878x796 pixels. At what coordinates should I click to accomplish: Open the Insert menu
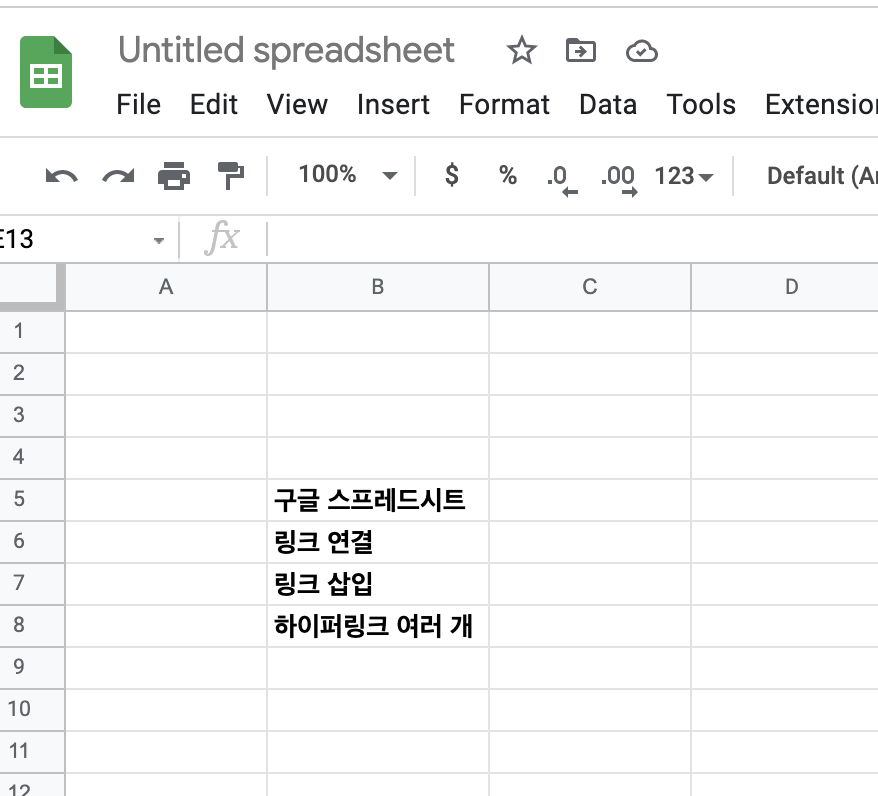coord(393,105)
